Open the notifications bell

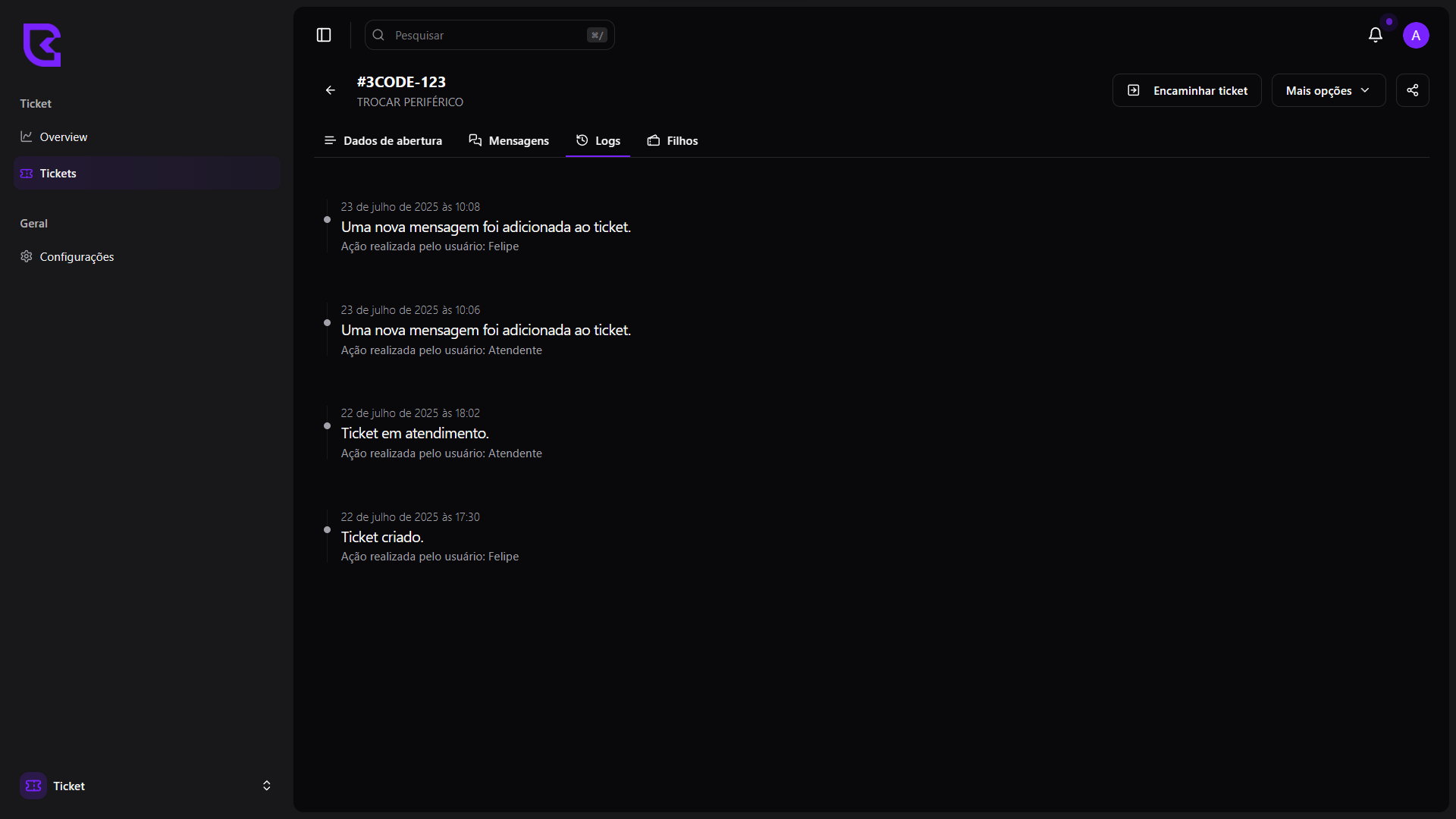[x=1375, y=36]
